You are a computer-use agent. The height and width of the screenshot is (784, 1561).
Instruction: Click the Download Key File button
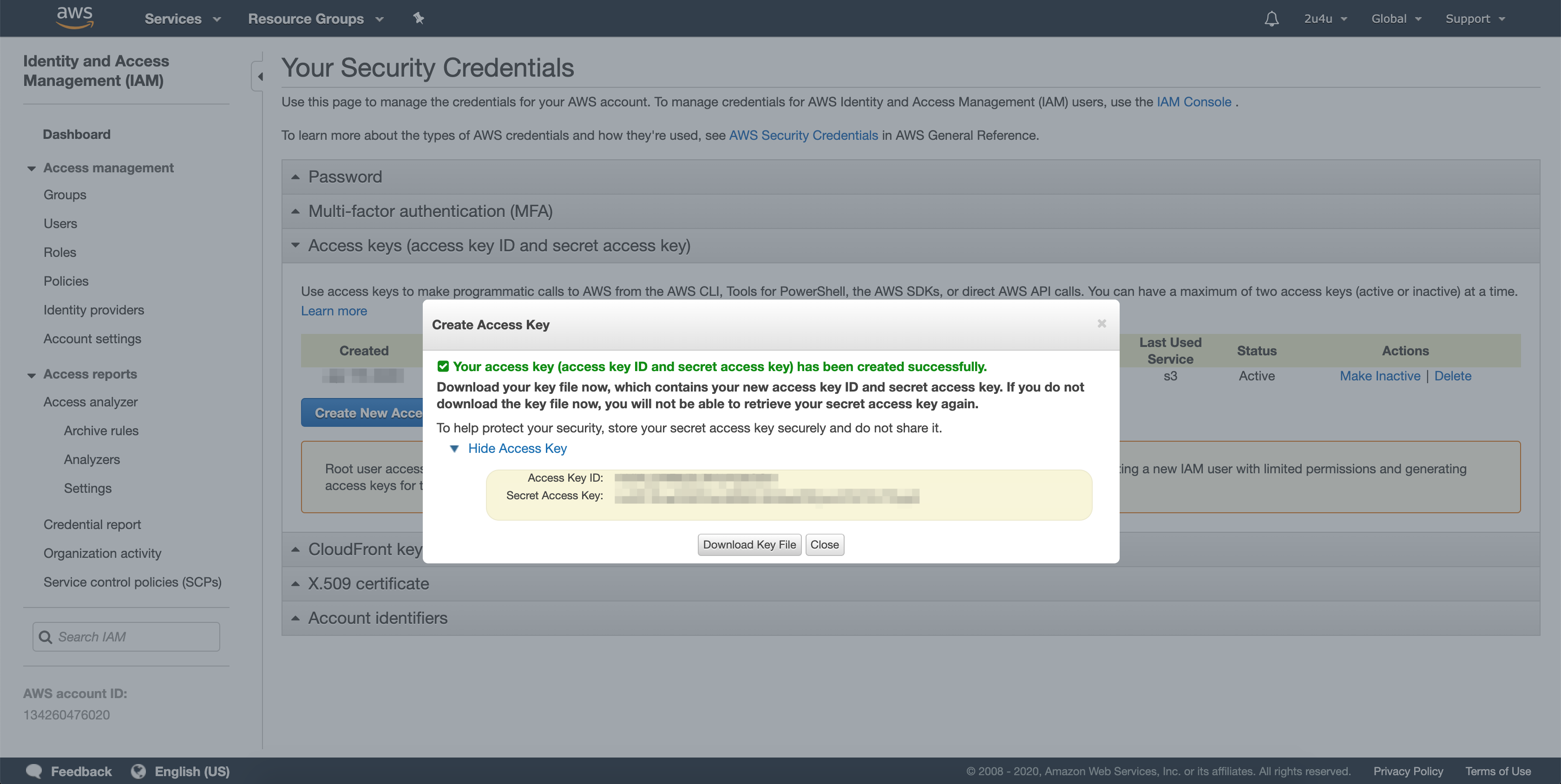749,544
